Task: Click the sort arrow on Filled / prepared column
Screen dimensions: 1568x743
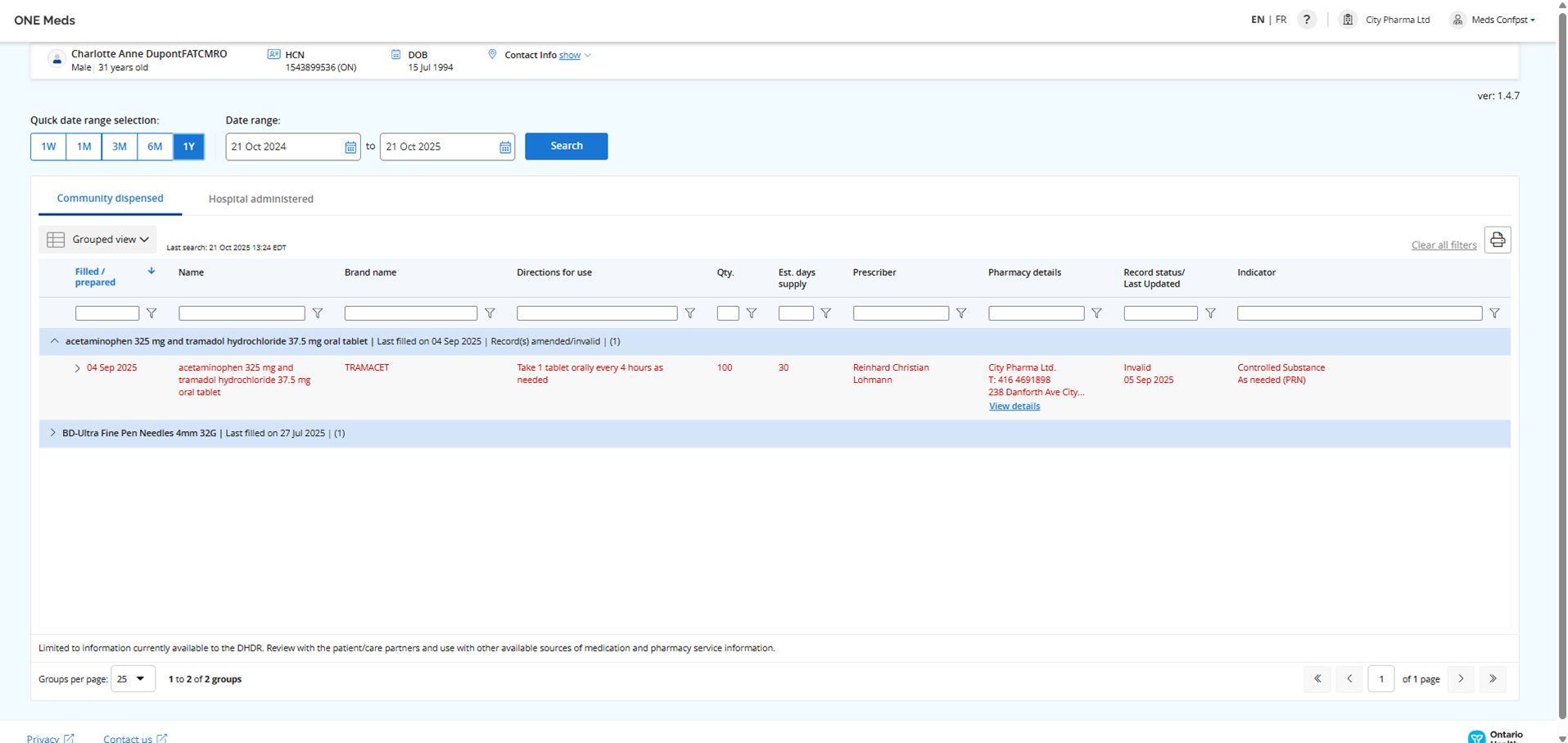Action: click(151, 270)
